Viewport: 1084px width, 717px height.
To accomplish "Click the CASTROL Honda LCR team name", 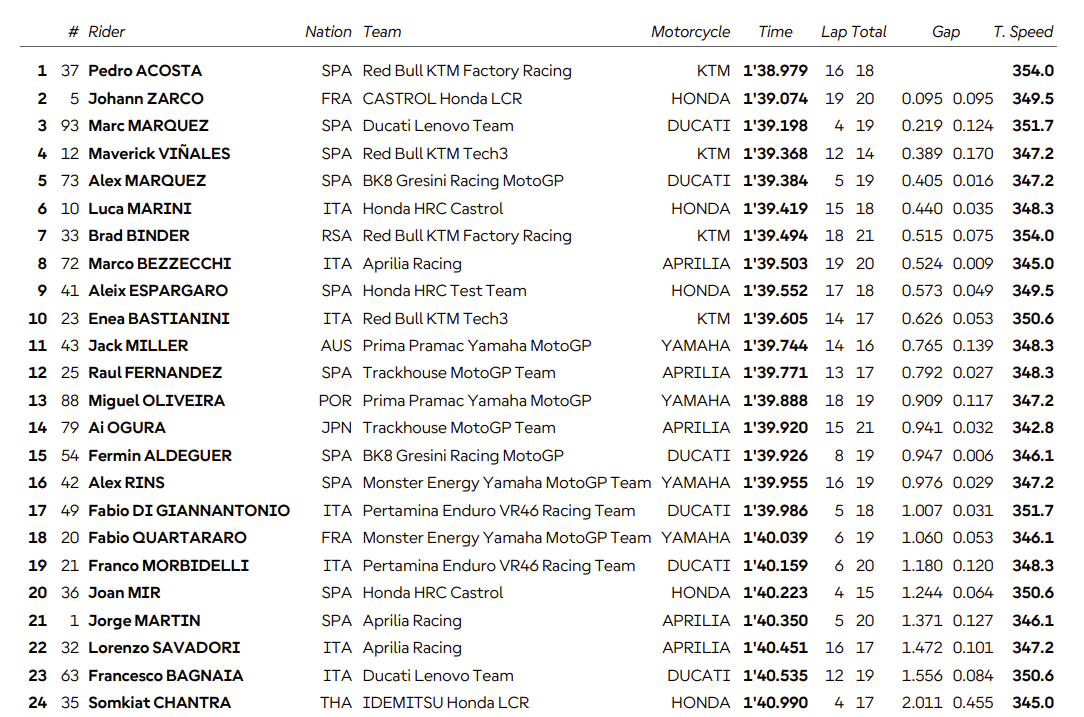I will (x=442, y=99).
